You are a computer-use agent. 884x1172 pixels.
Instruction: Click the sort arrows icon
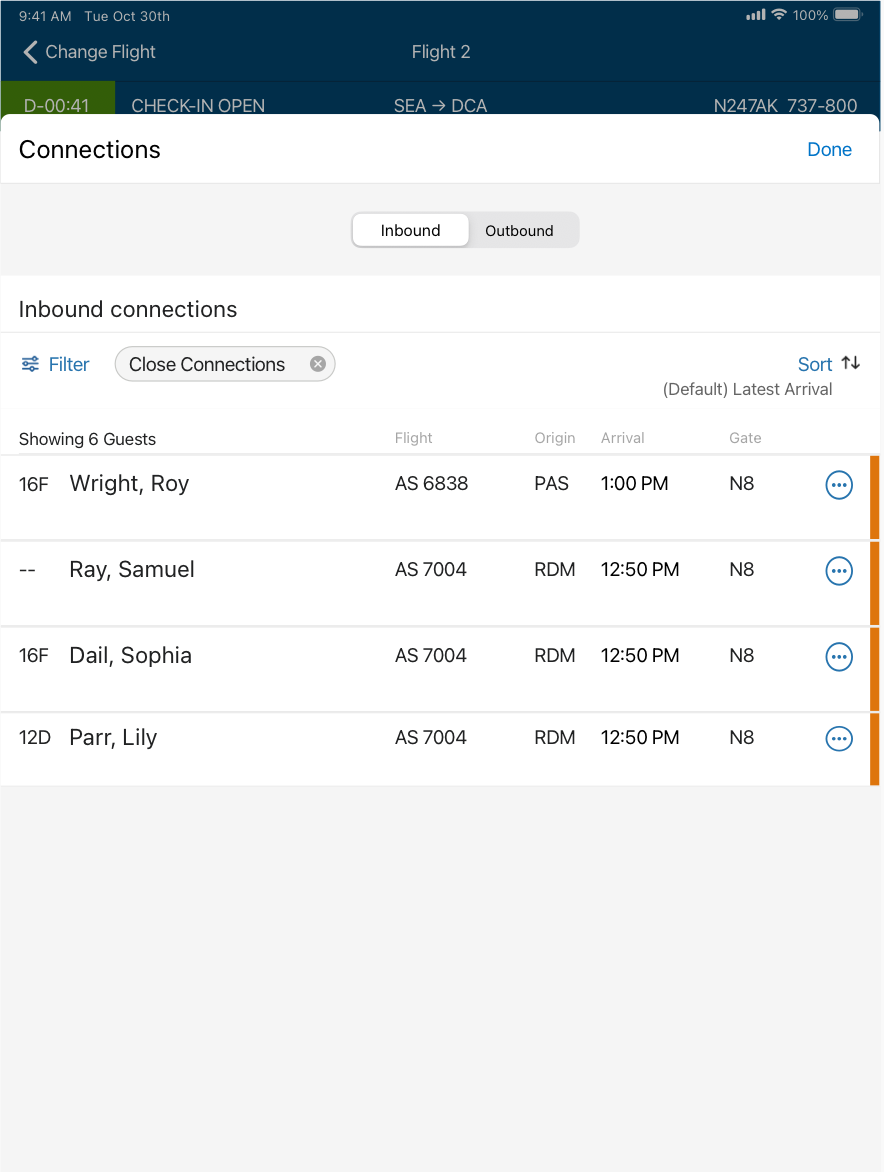(x=850, y=363)
